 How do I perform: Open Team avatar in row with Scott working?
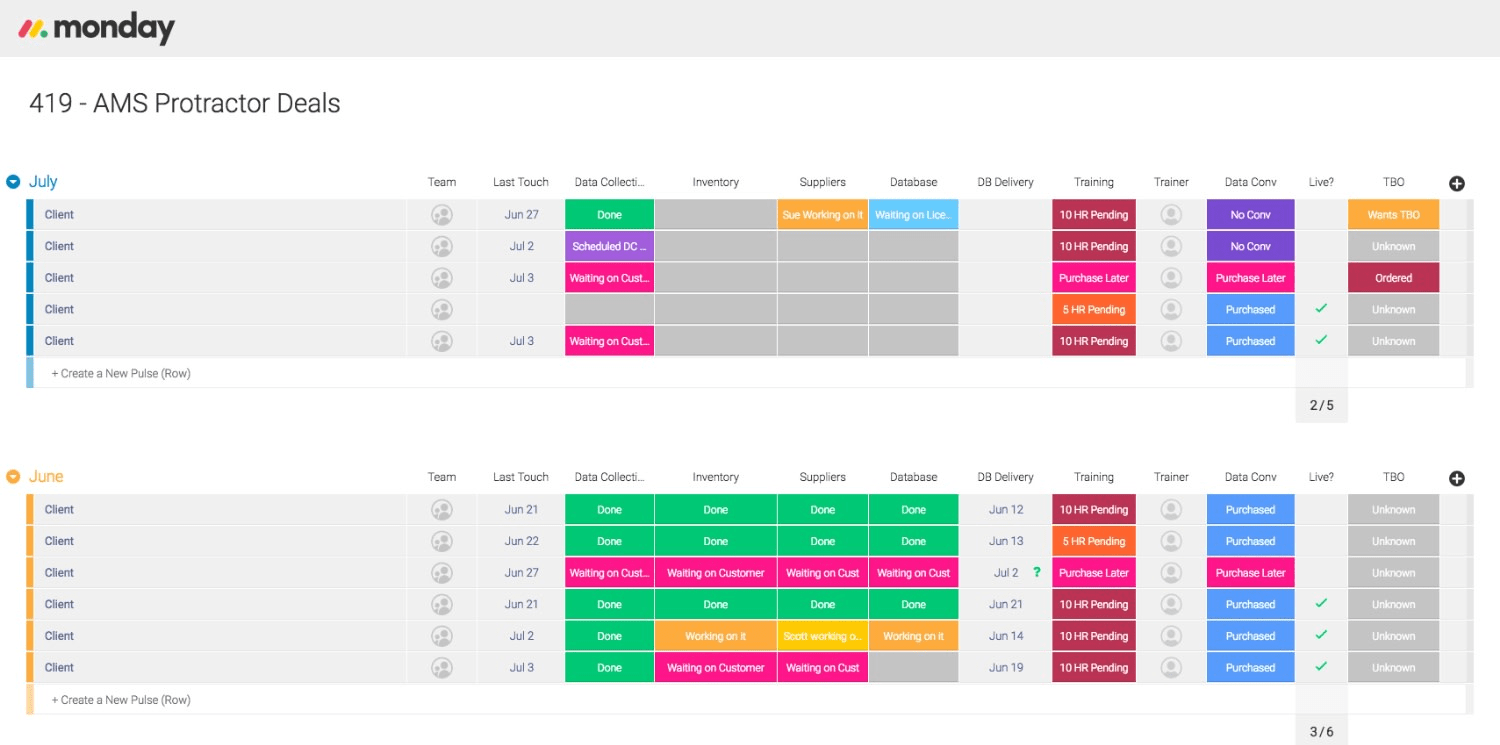(442, 636)
